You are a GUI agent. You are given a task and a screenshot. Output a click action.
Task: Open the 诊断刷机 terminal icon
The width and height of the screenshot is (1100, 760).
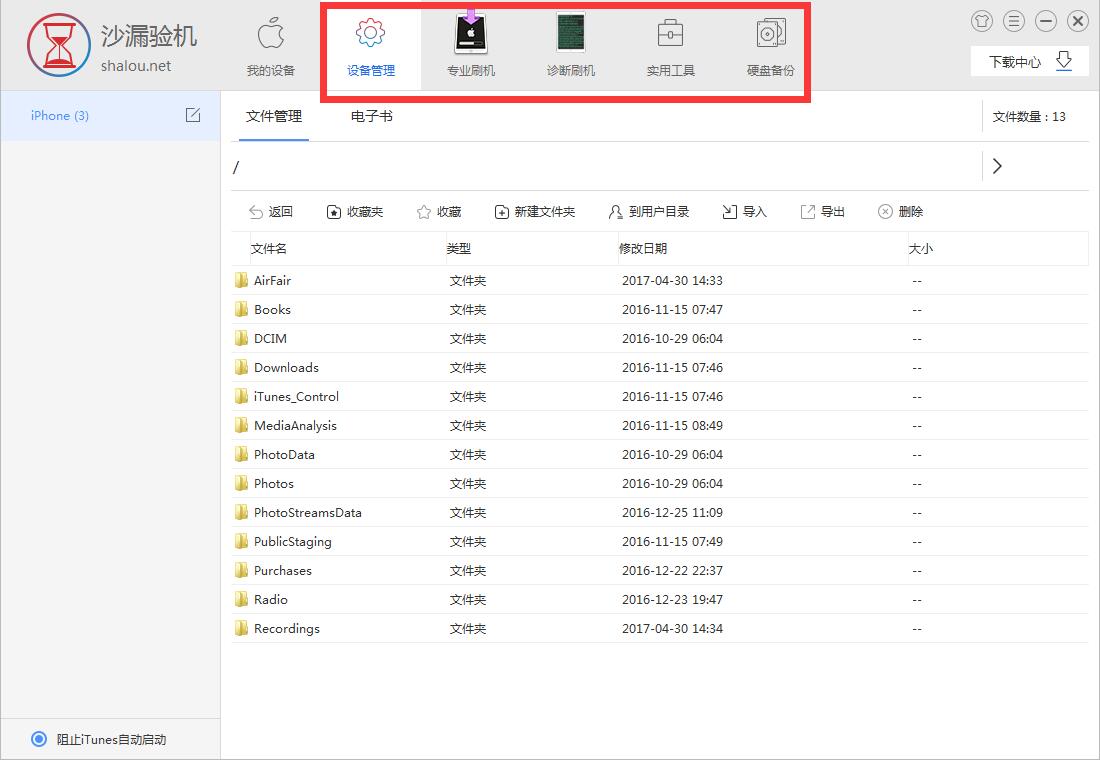[570, 33]
